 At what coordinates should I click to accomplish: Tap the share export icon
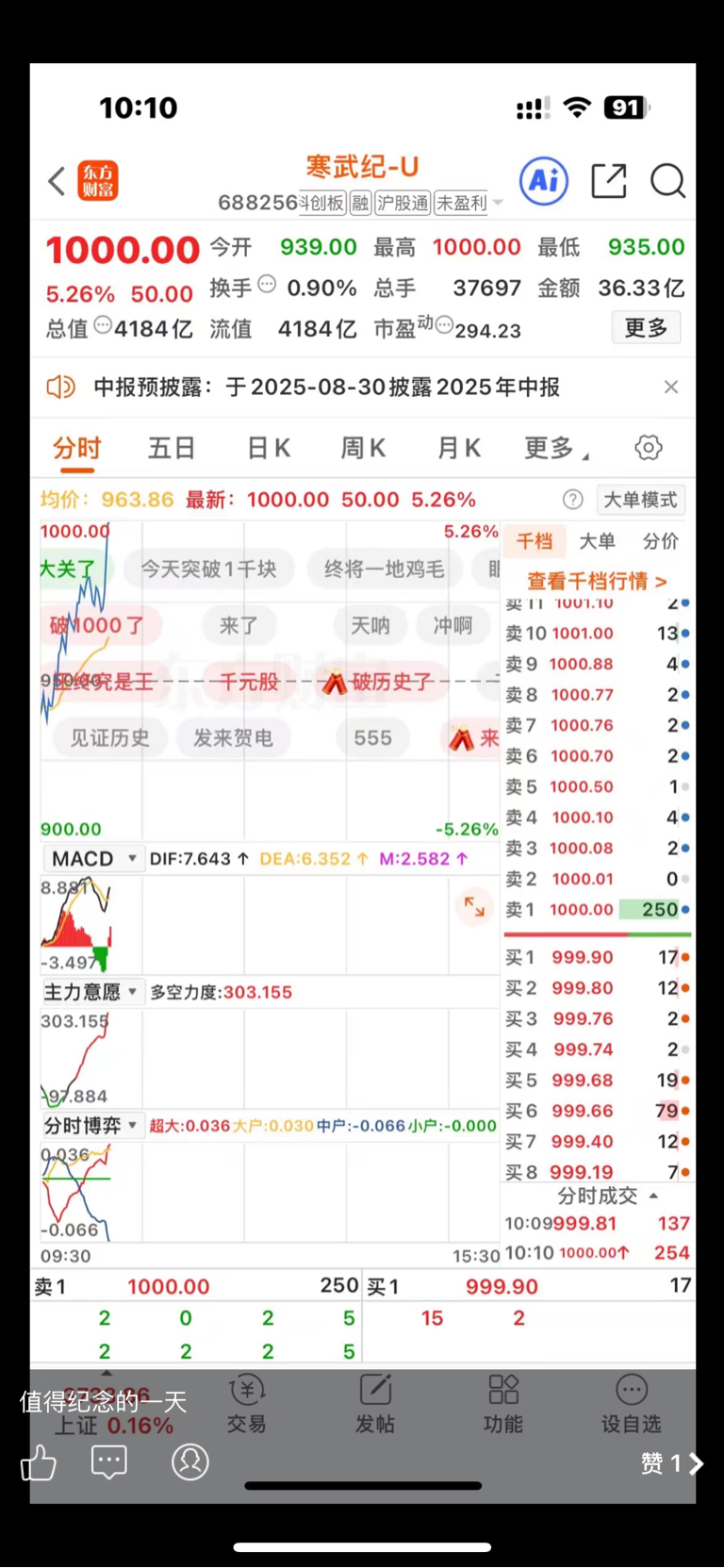609,180
